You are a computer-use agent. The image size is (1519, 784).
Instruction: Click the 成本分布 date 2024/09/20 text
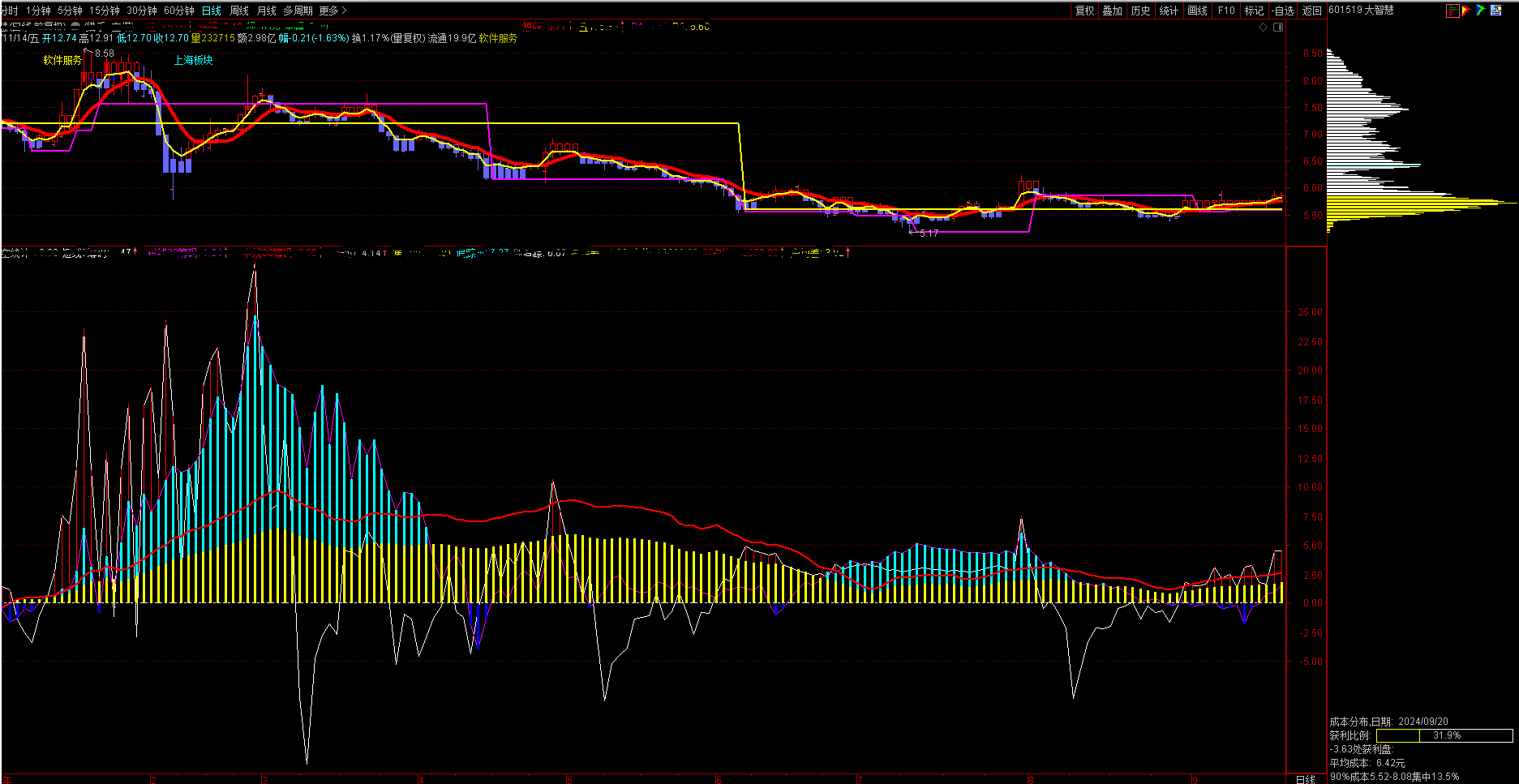click(x=1389, y=722)
